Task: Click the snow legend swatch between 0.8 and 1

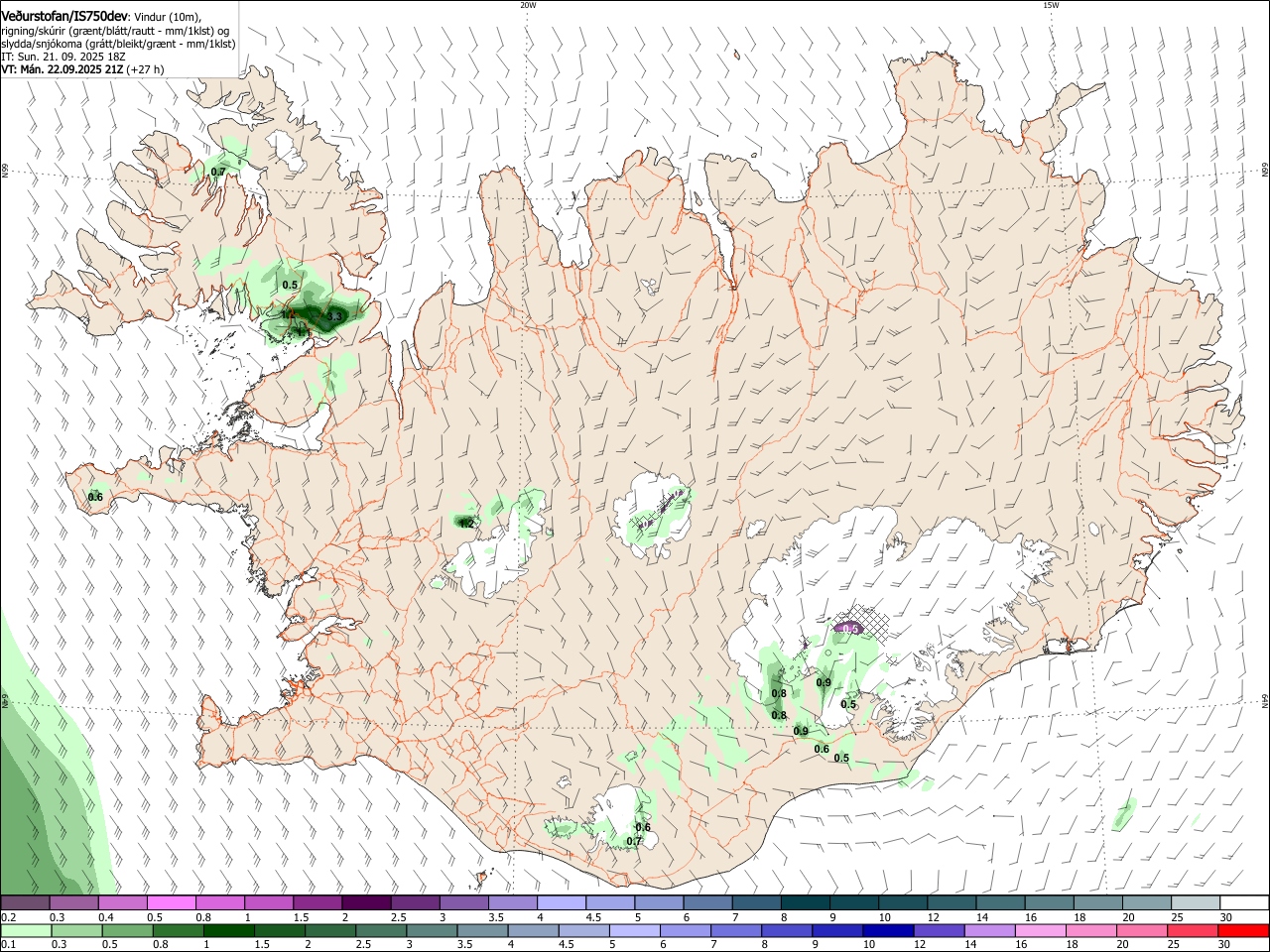Action: (x=220, y=902)
